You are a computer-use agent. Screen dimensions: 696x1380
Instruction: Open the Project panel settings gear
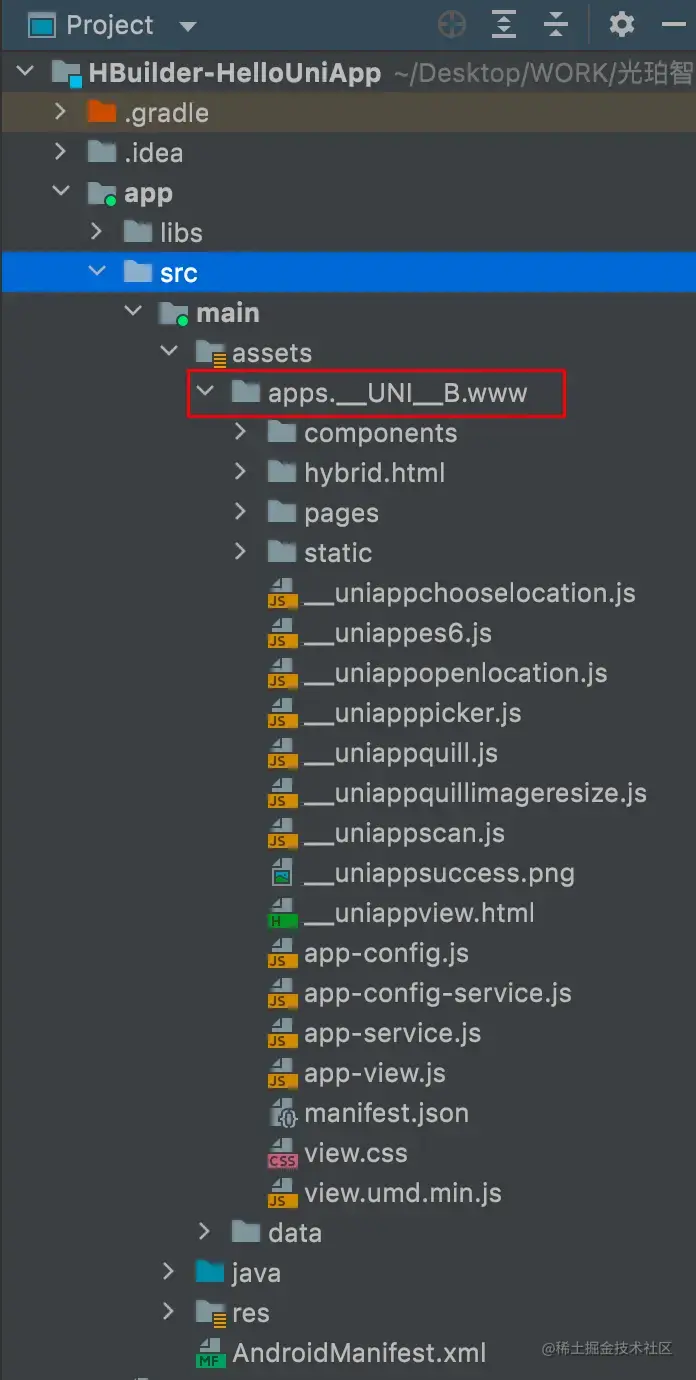click(x=622, y=24)
